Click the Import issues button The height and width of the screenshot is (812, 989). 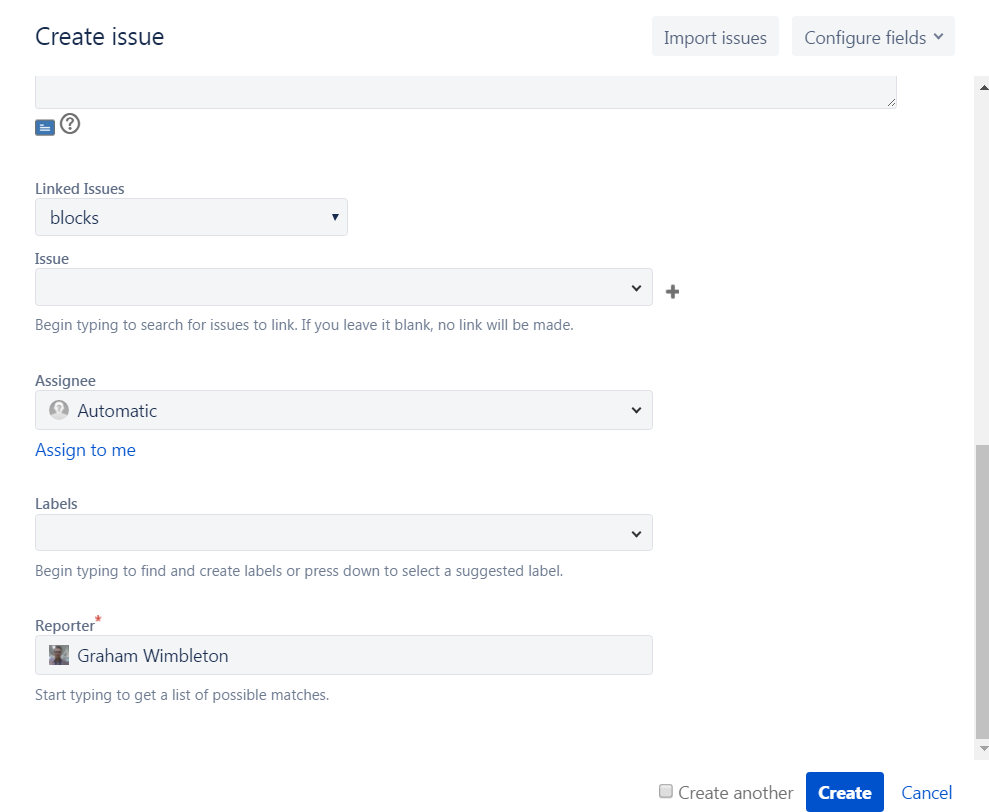(715, 38)
